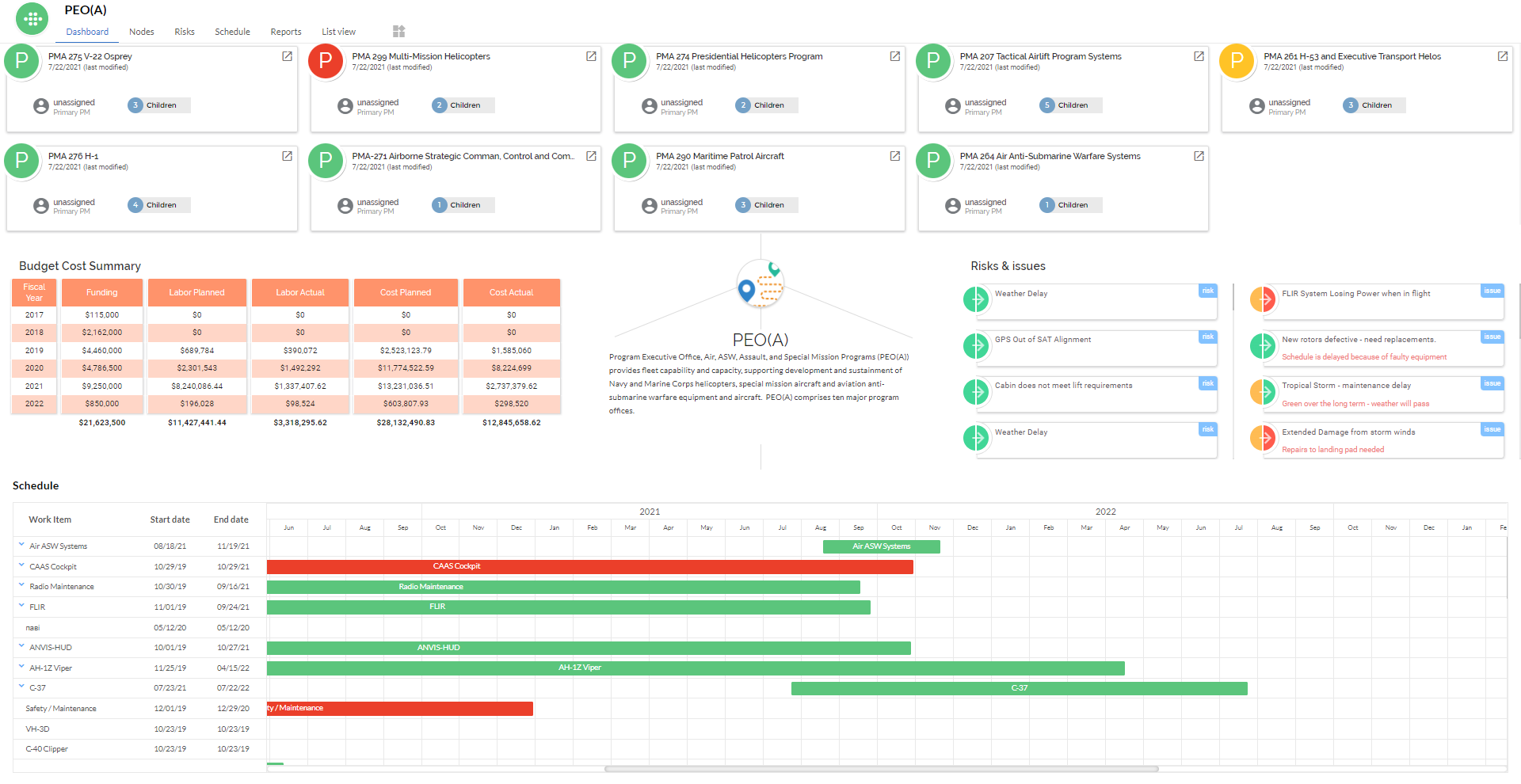The width and height of the screenshot is (1521, 784).
Task: Open the Schedule tab
Action: (x=232, y=32)
